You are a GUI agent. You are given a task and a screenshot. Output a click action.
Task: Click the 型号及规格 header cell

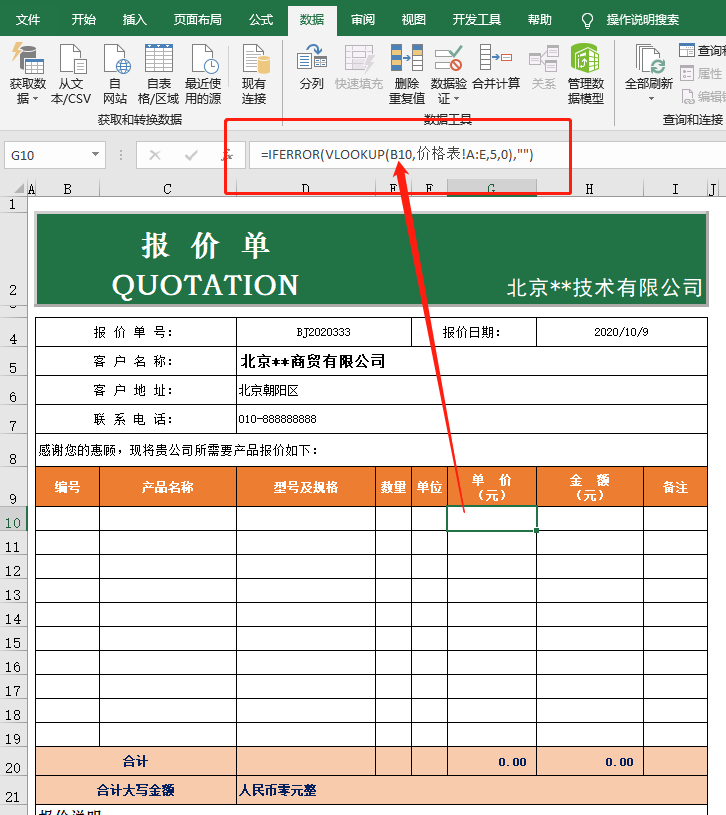coord(306,487)
